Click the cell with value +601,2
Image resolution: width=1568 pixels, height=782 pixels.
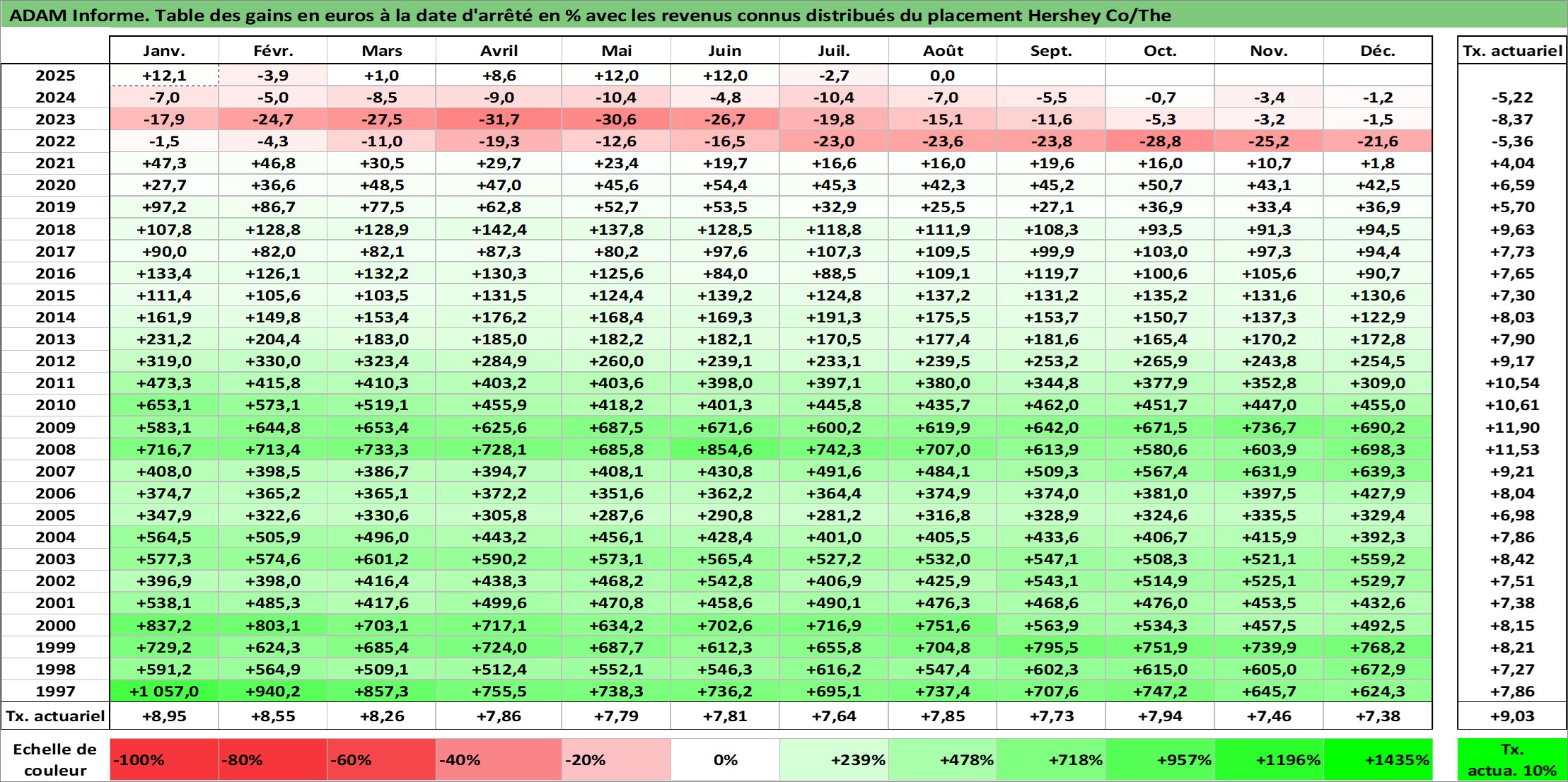click(381, 559)
